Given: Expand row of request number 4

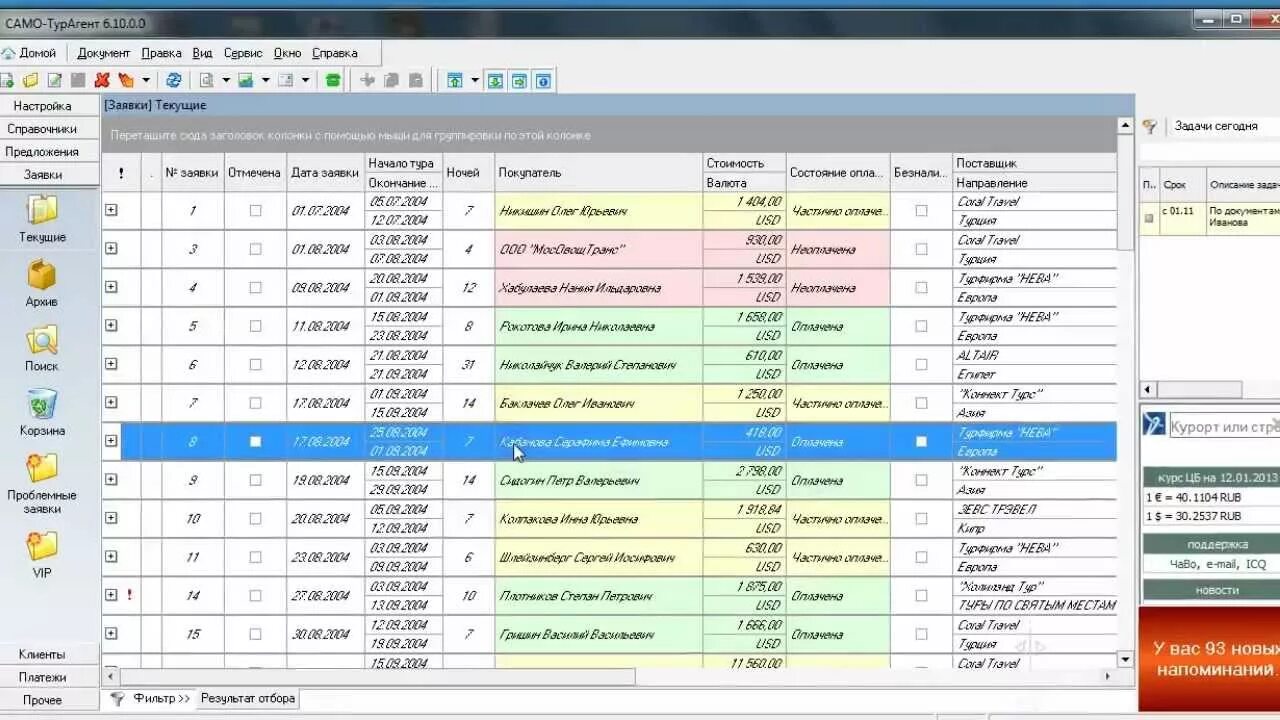Looking at the screenshot, I should (x=111, y=287).
